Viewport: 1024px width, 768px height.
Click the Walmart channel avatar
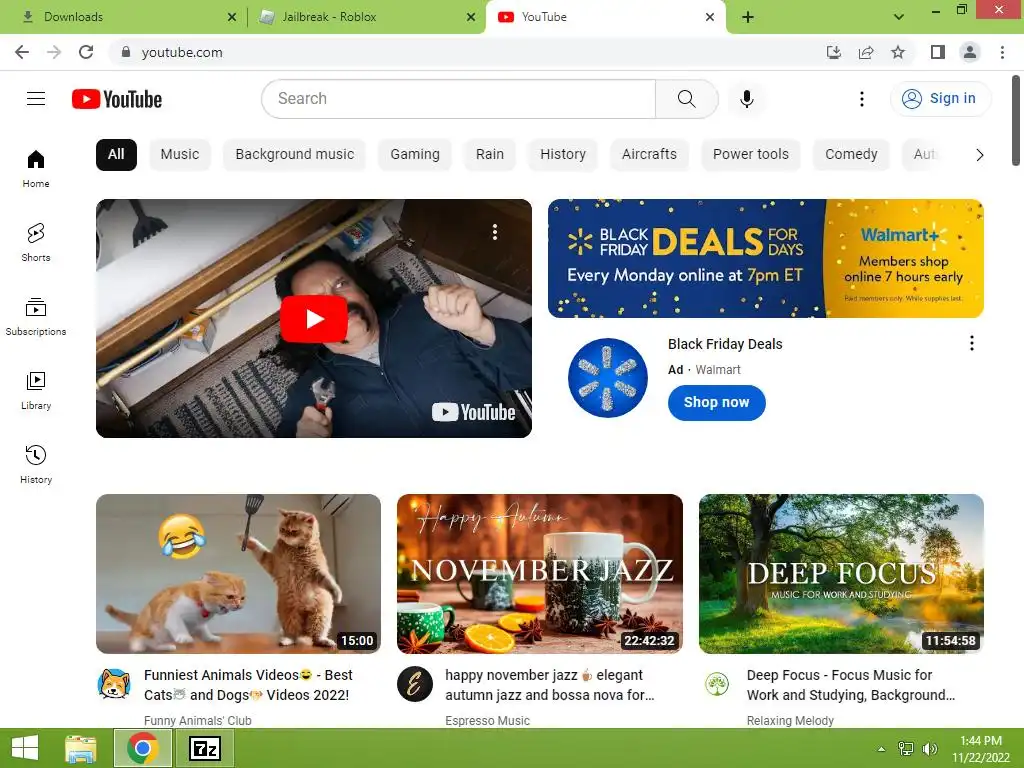pos(607,378)
